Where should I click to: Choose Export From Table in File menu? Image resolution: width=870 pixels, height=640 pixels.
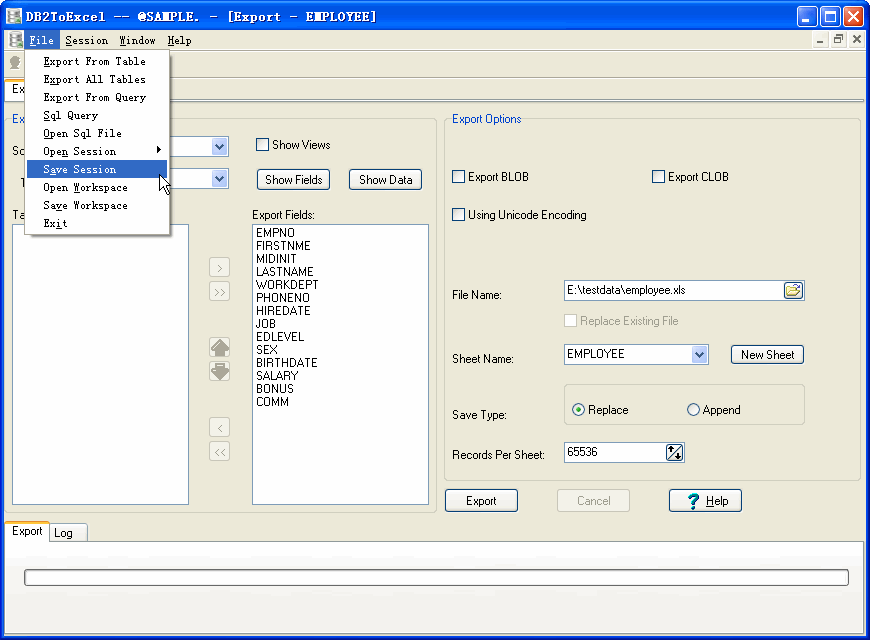(x=97, y=62)
